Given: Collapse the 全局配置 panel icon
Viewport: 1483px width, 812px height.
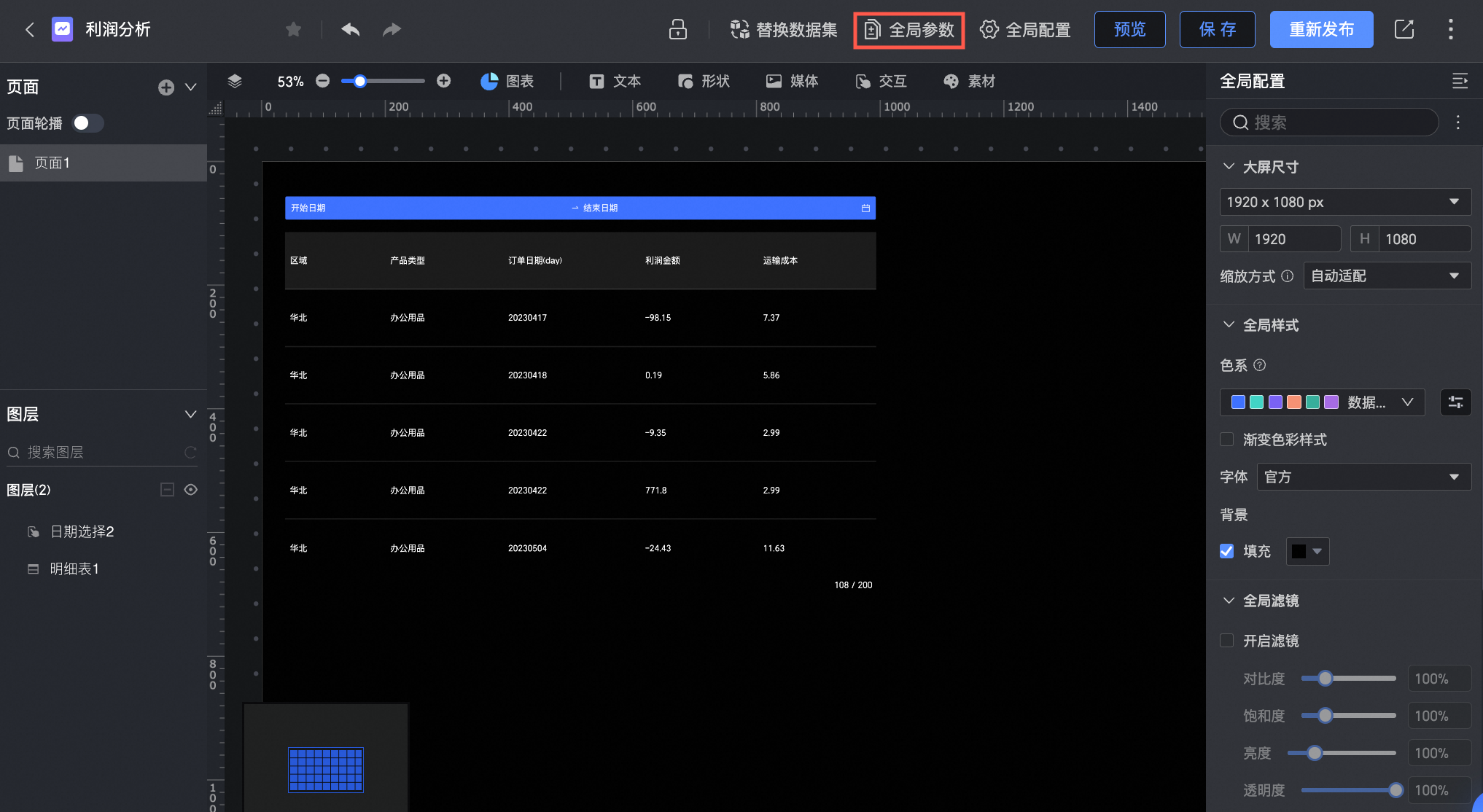Looking at the screenshot, I should click(1460, 81).
